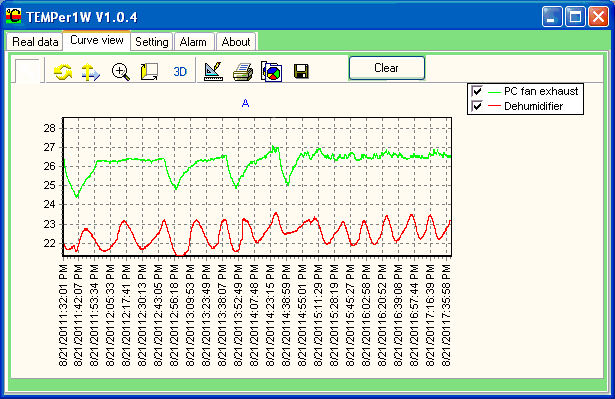Go to the Alarm tab
Viewport: 615px width, 399px height.
[x=193, y=42]
